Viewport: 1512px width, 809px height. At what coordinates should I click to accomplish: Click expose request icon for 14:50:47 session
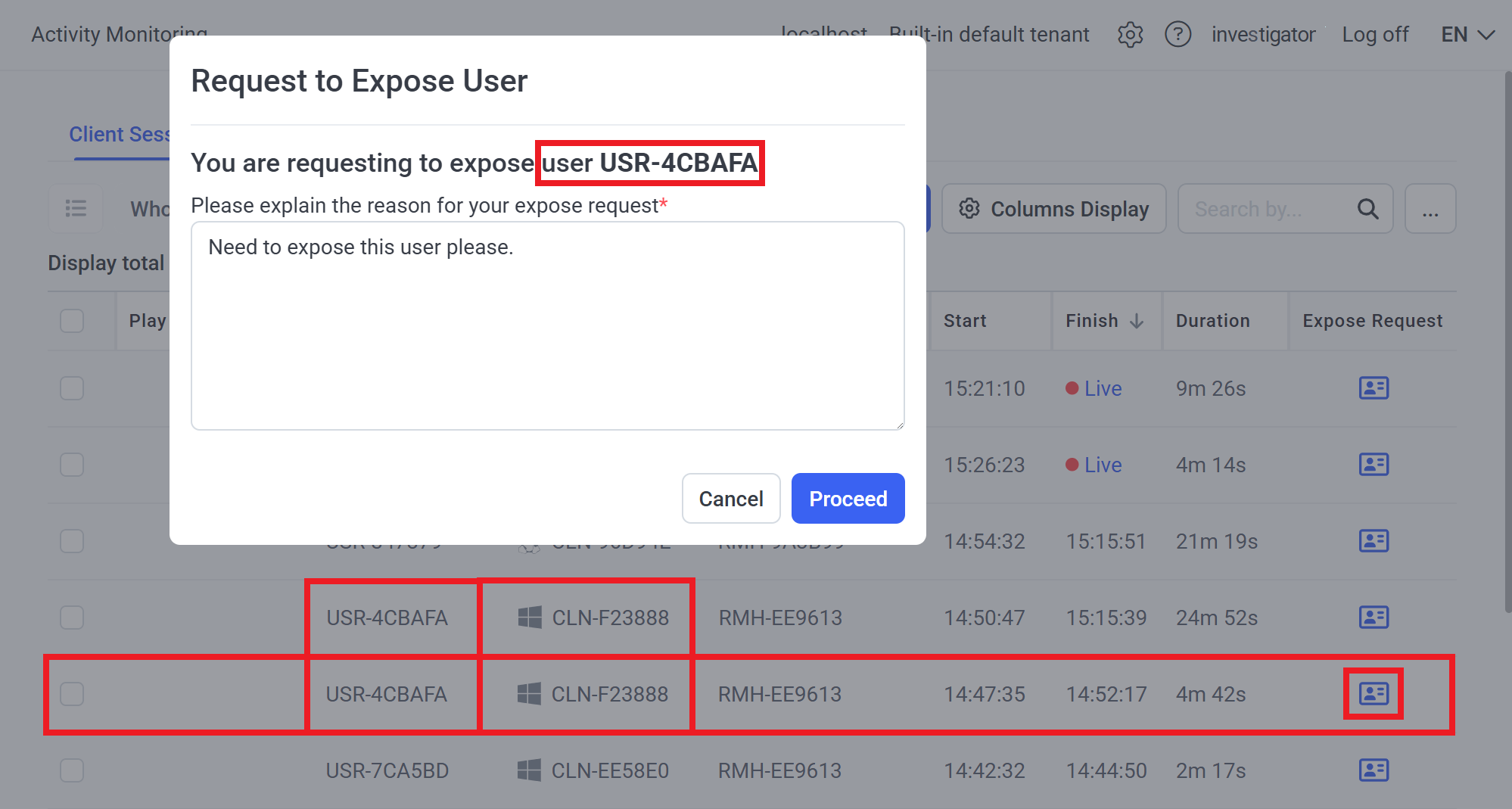click(1373, 618)
